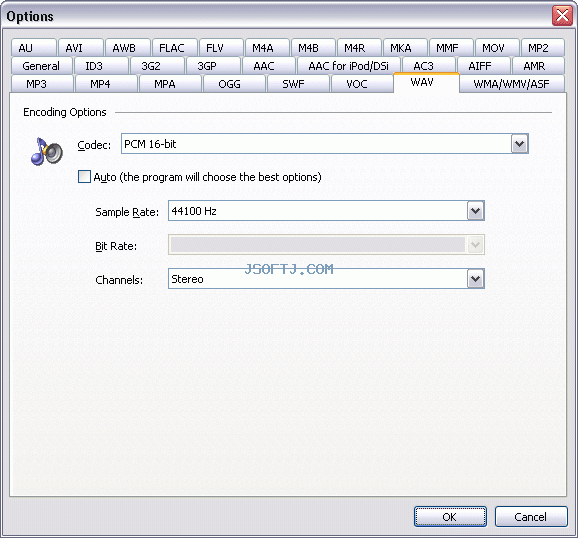Go to the FLV tab
The width and height of the screenshot is (578, 538).
click(x=221, y=48)
